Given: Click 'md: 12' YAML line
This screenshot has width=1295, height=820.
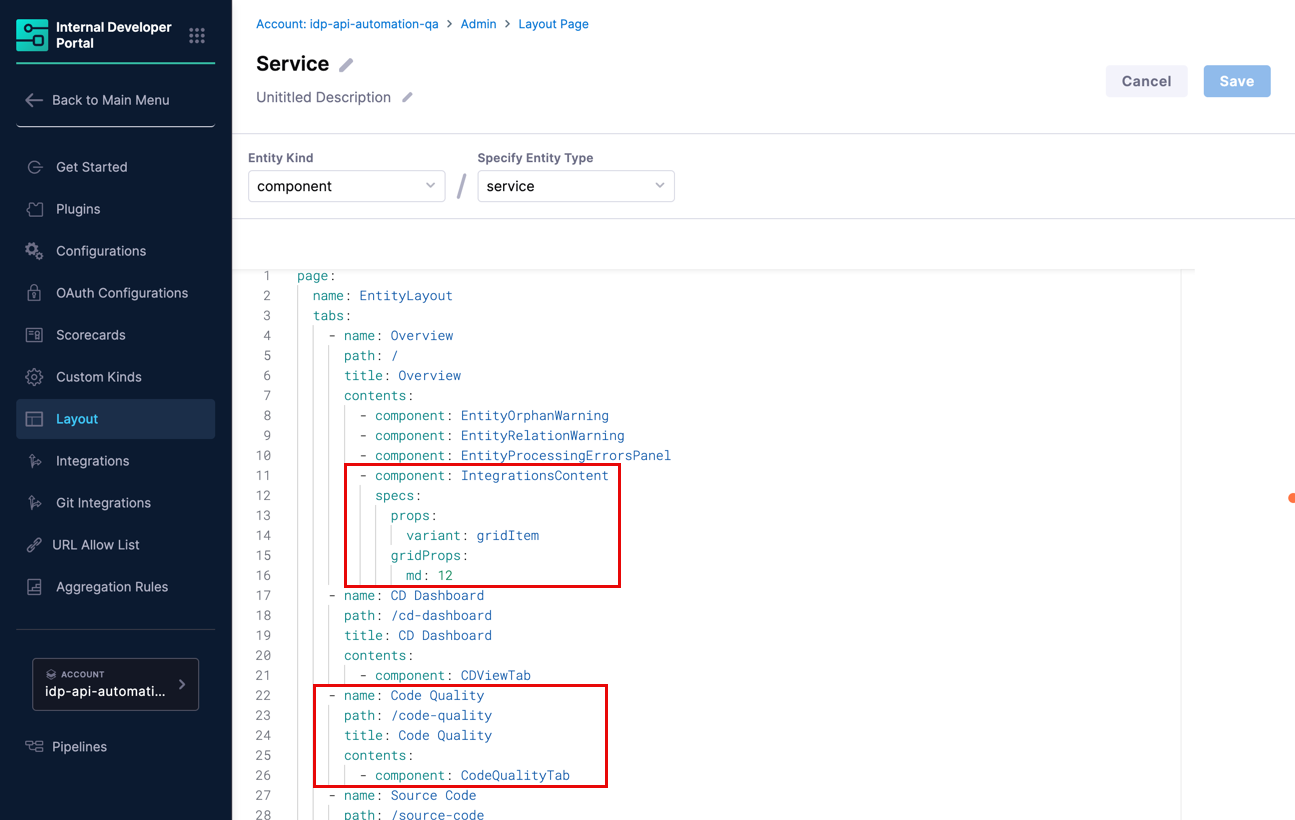Looking at the screenshot, I should 429,576.
